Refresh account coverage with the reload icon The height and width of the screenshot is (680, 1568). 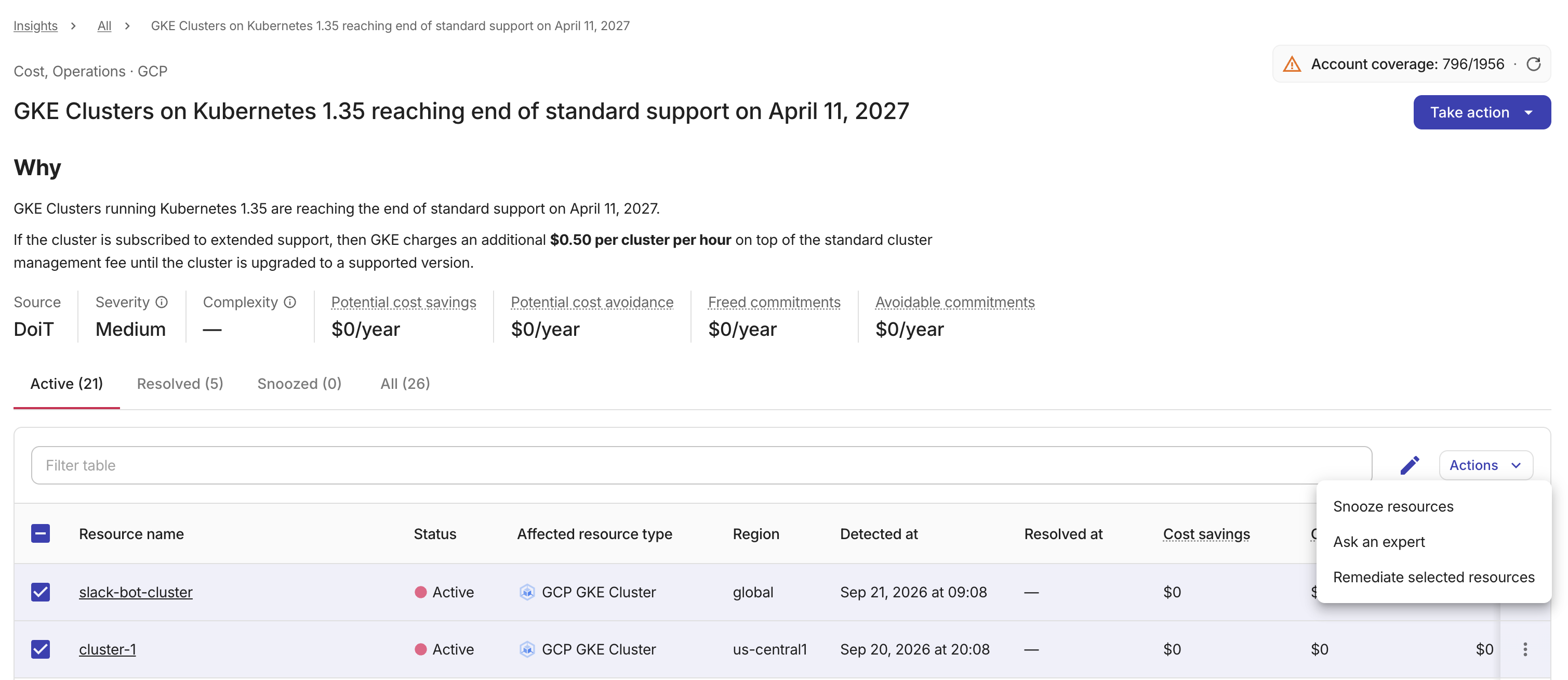click(1533, 64)
